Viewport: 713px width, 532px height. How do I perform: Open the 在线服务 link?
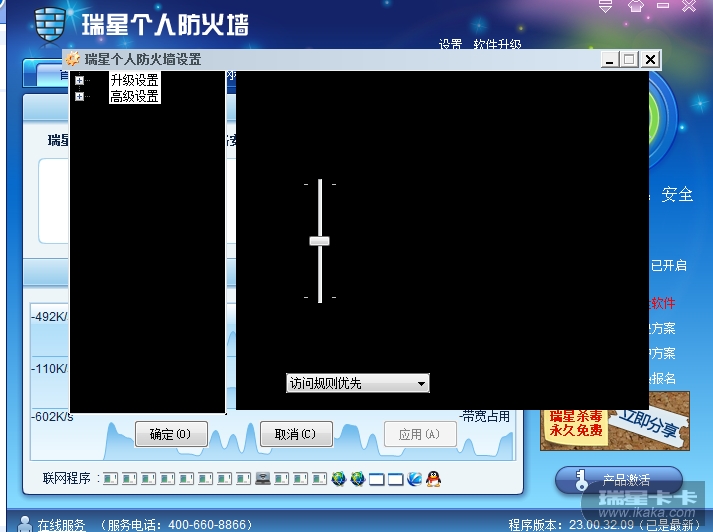(x=61, y=525)
